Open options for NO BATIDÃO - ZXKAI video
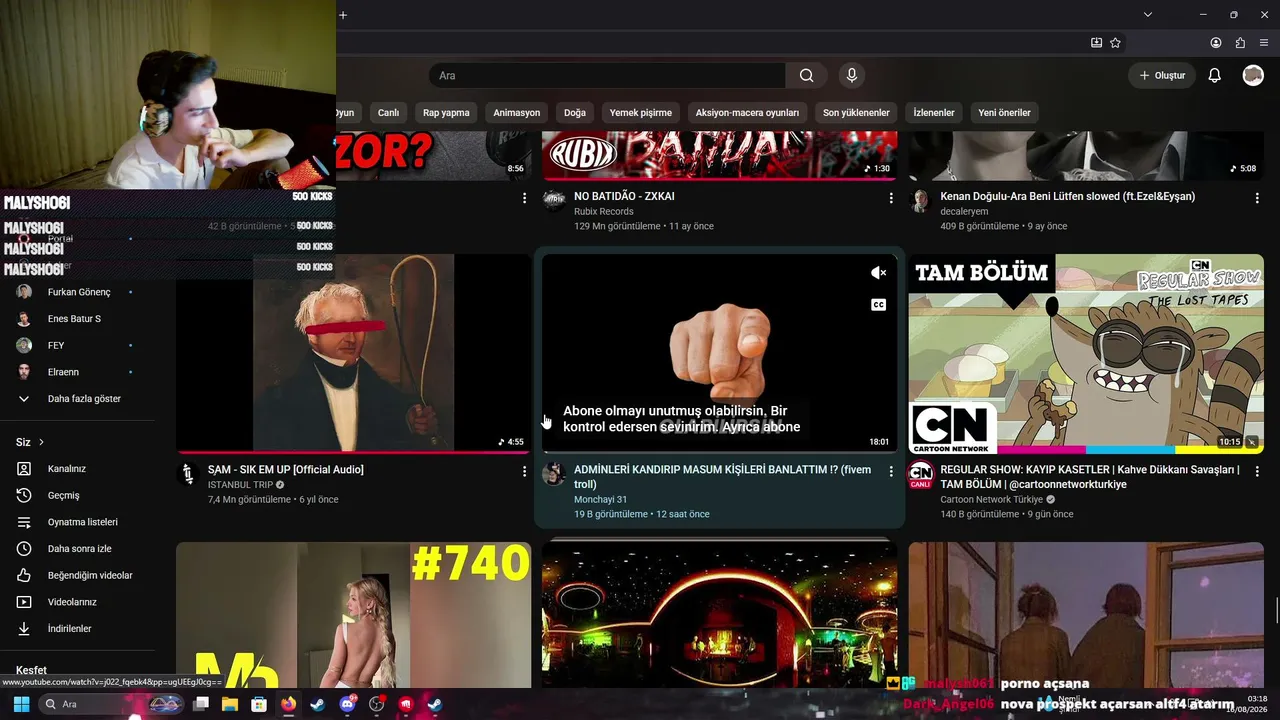Viewport: 1280px width, 720px height. 891,198
